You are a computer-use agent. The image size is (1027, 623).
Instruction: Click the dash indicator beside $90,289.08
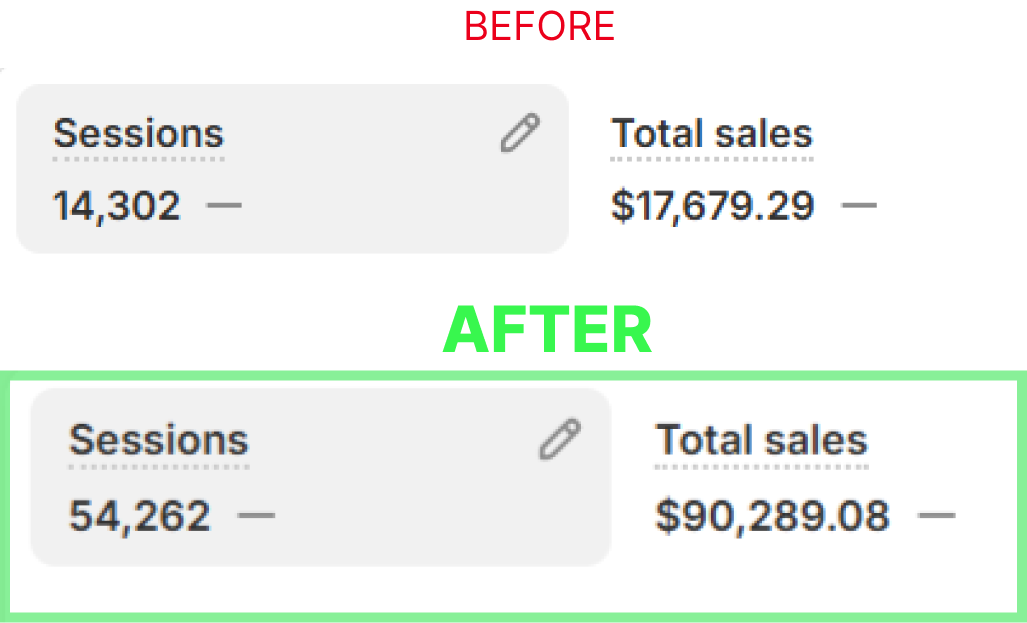937,516
